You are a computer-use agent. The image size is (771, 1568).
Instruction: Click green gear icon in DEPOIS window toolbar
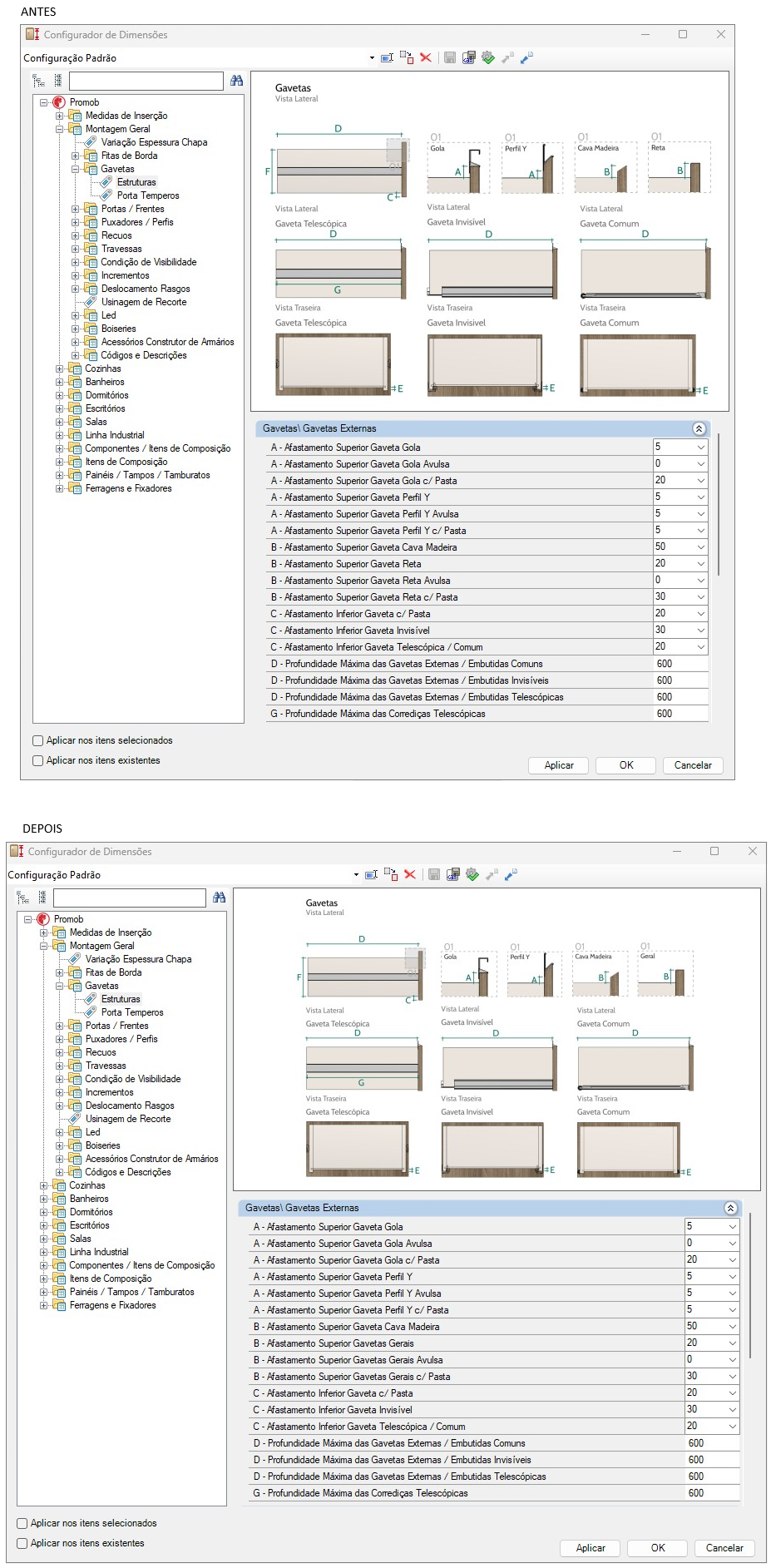pyautogui.click(x=472, y=874)
